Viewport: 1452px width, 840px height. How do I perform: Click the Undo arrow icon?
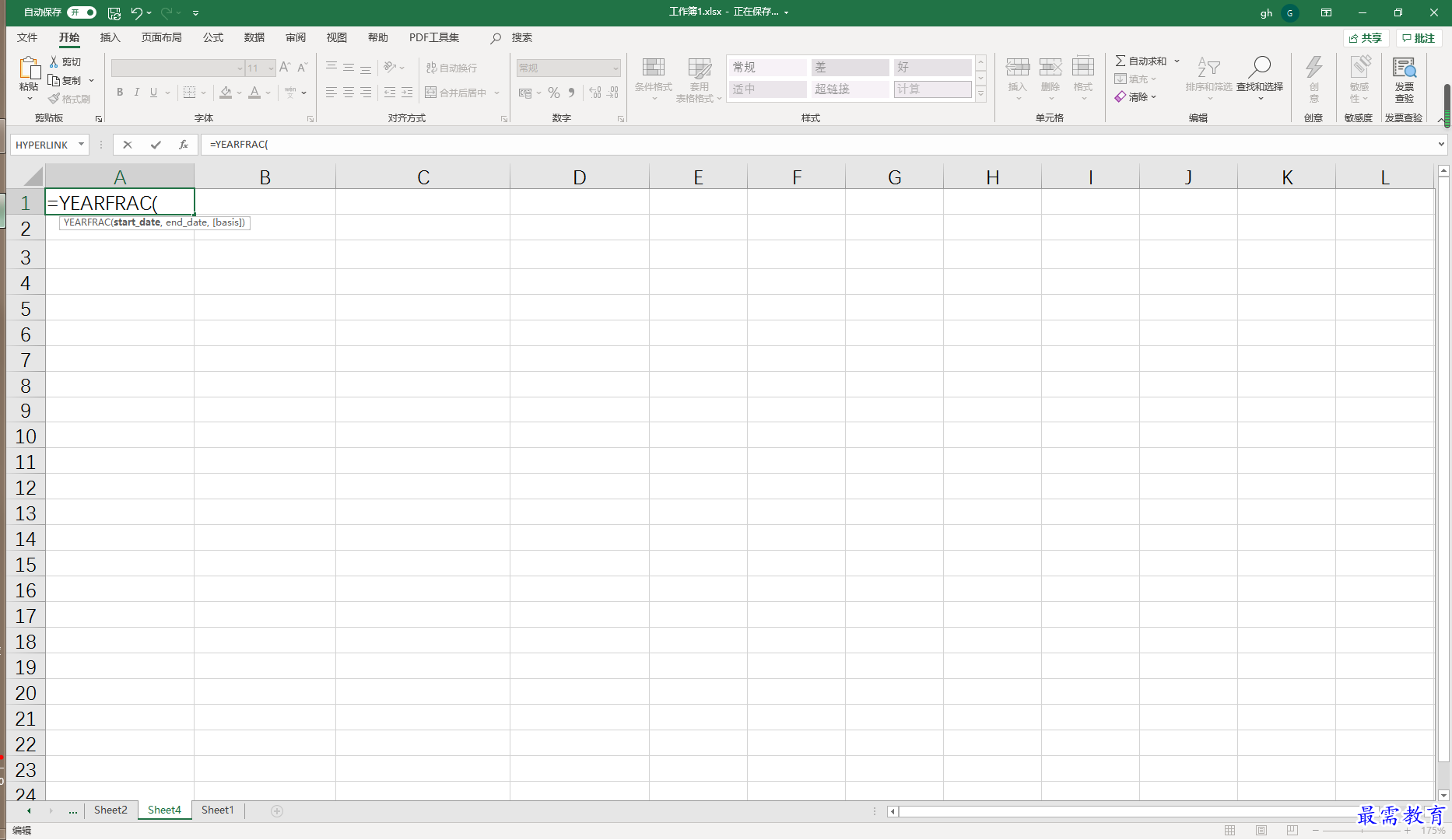(x=137, y=12)
